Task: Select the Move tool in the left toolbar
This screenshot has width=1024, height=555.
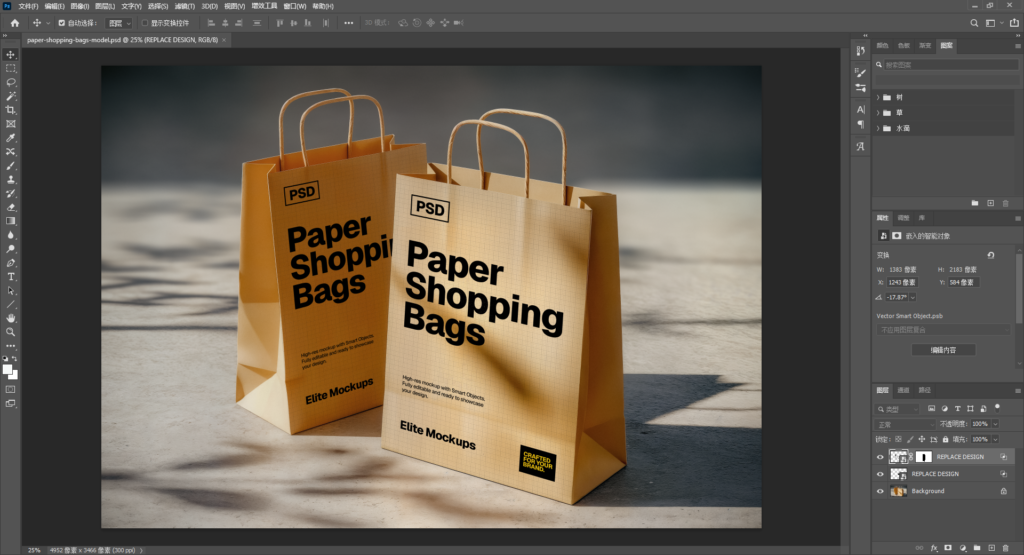Action: click(x=10, y=54)
